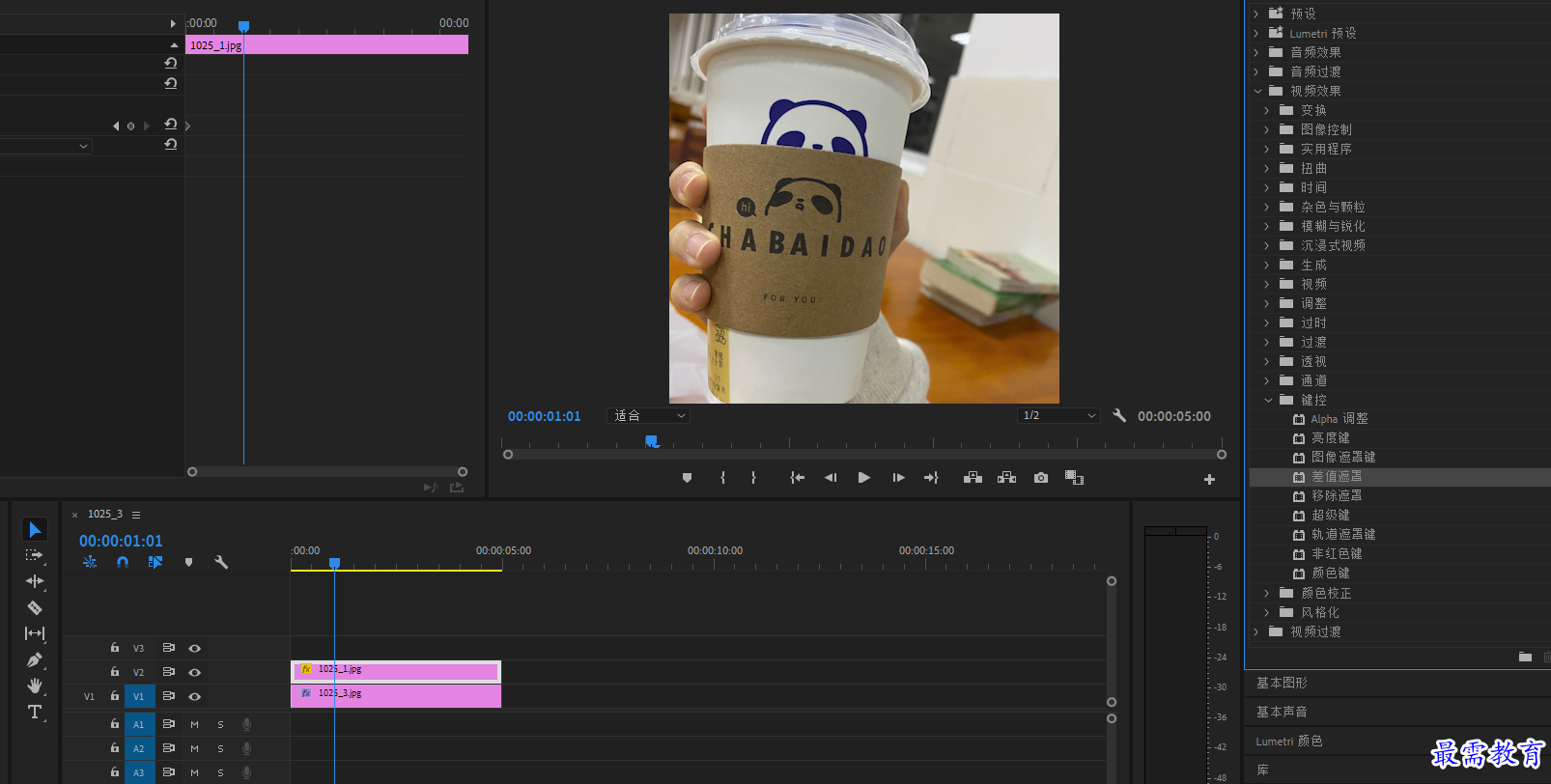
Task: Select the 颜色键 effect
Action: 1331,573
